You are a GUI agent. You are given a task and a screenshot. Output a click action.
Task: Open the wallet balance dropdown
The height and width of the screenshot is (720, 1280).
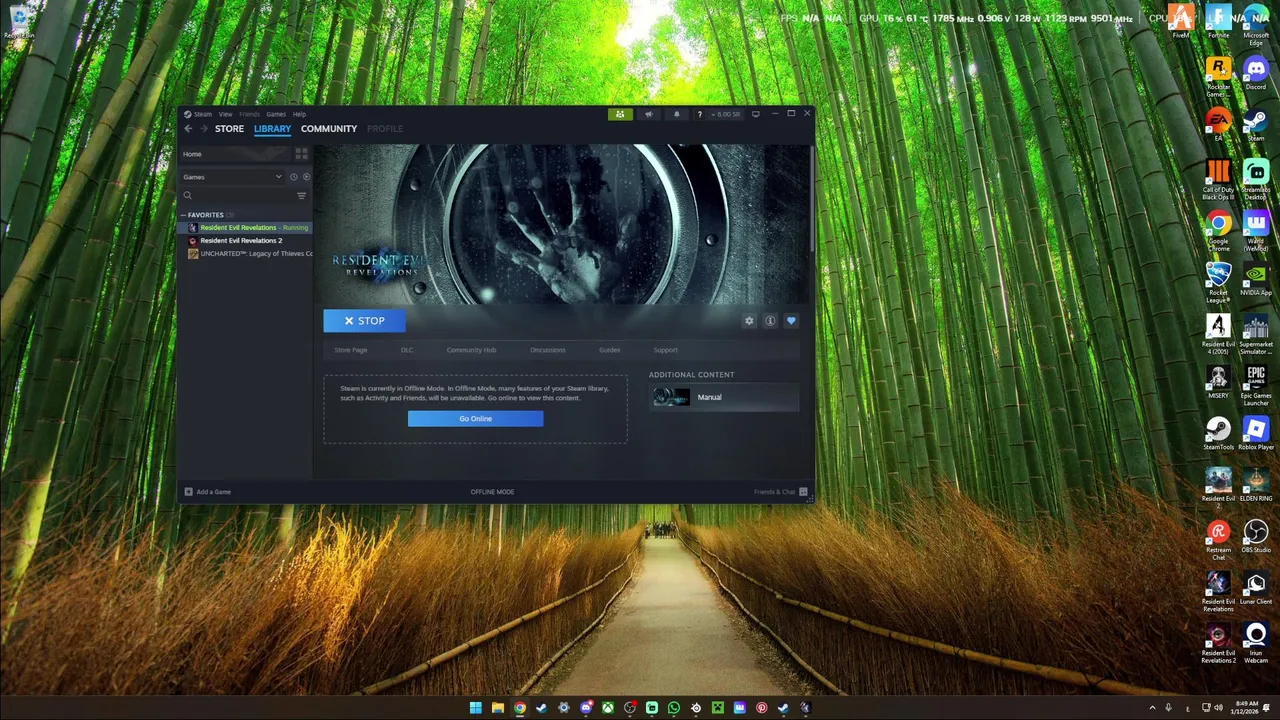tap(727, 114)
